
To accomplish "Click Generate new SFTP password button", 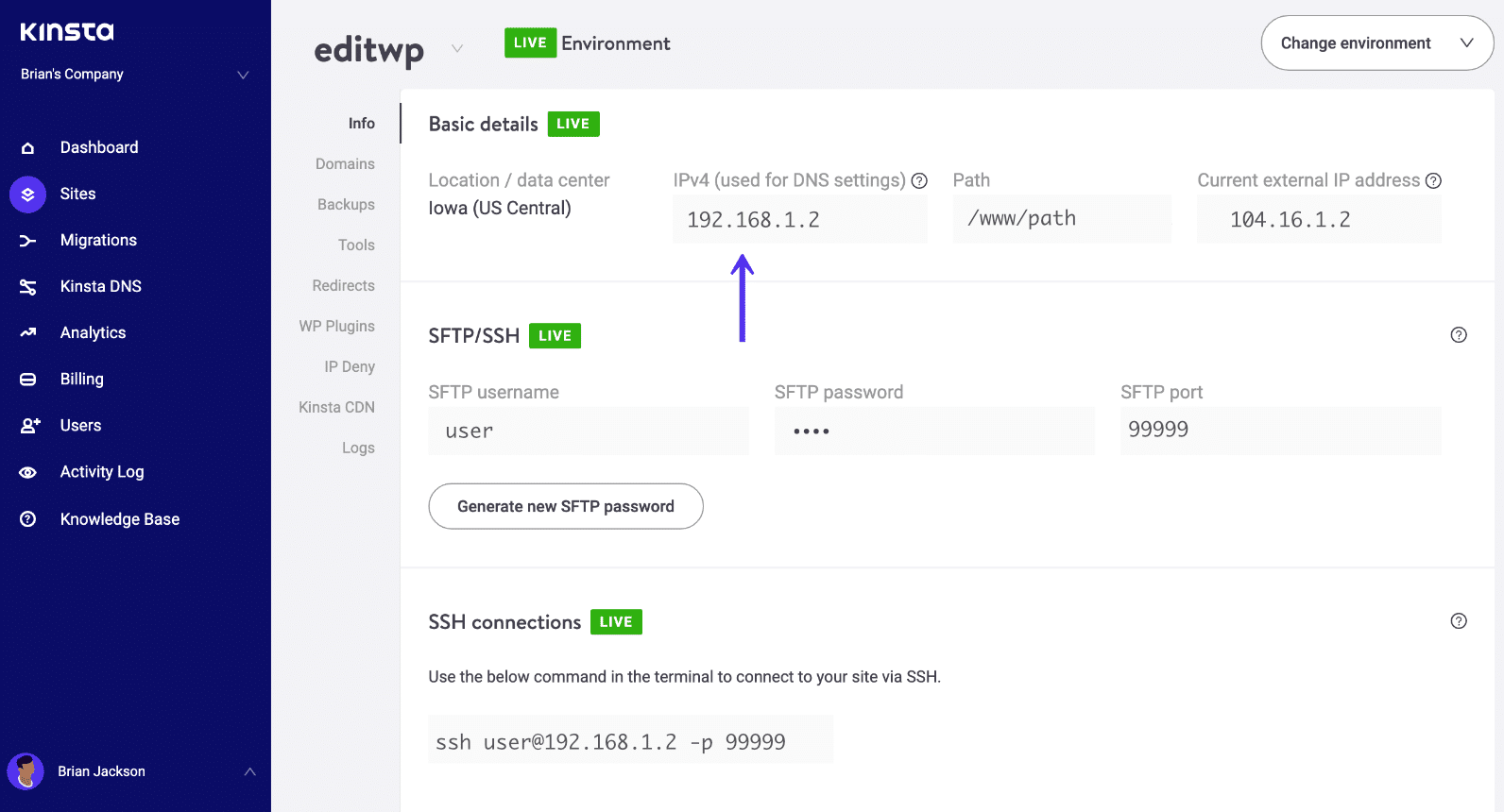I will coord(566,507).
